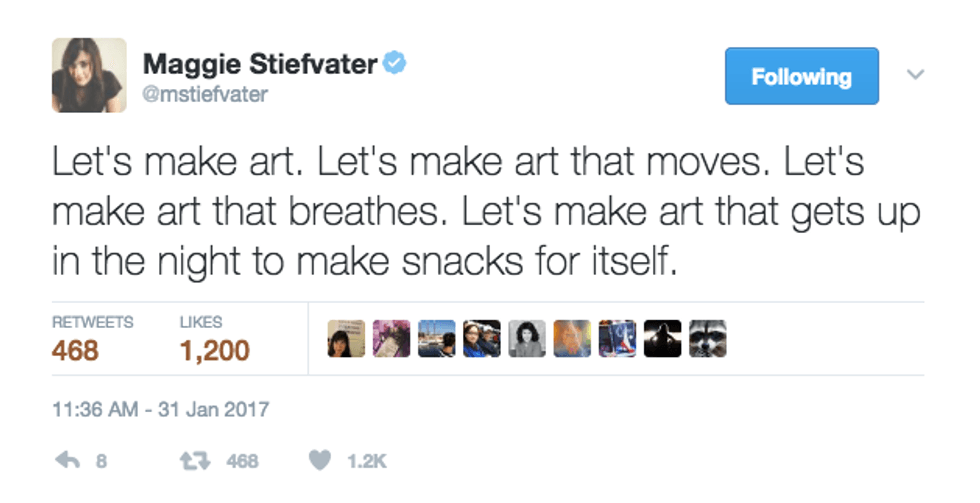
Task: Click the @mstiefvater handle
Action: click(206, 94)
